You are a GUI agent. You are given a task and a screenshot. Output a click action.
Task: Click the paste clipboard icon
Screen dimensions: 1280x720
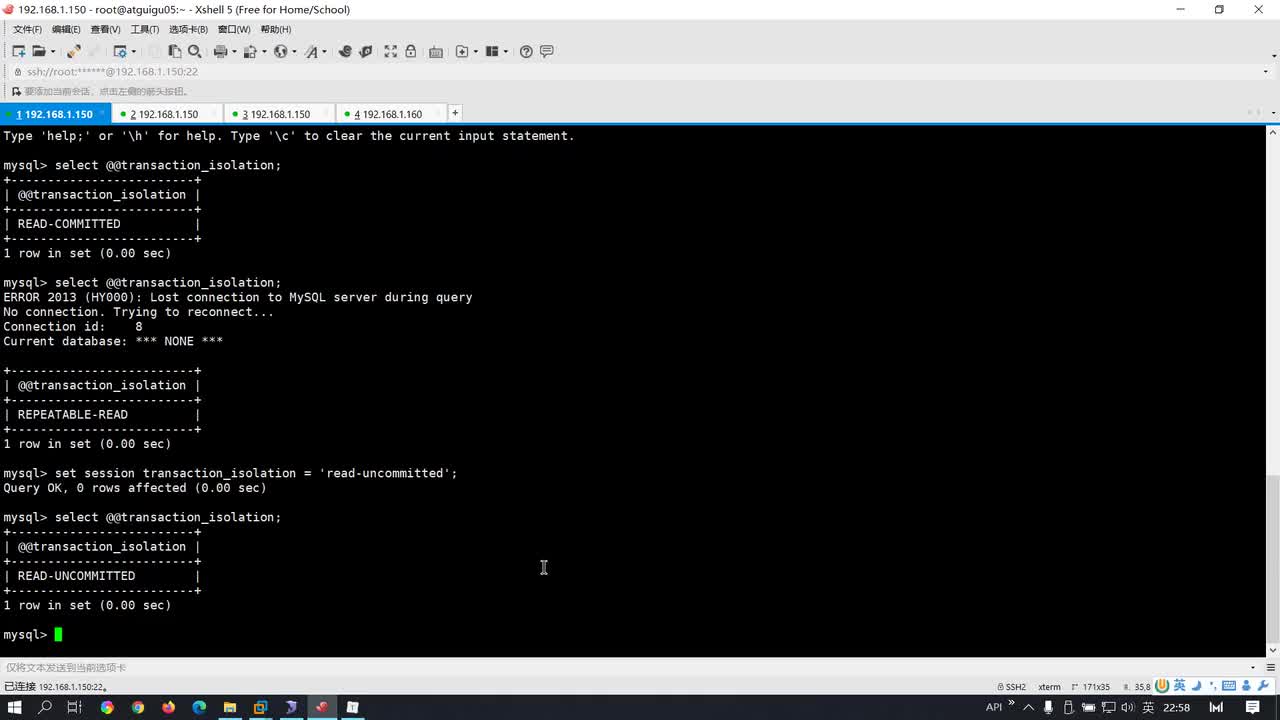point(175,51)
